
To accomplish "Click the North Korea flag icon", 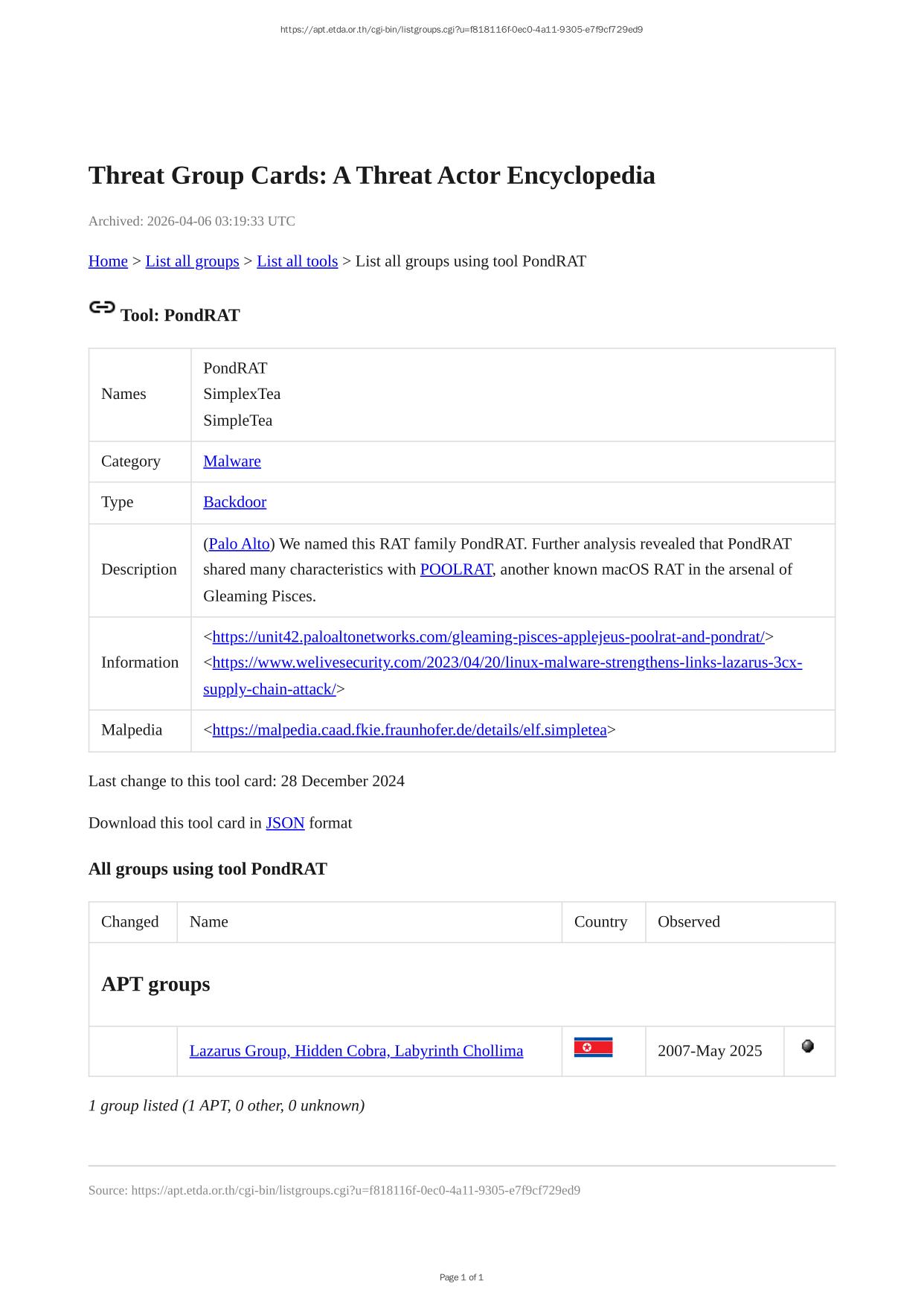I will [x=593, y=1048].
